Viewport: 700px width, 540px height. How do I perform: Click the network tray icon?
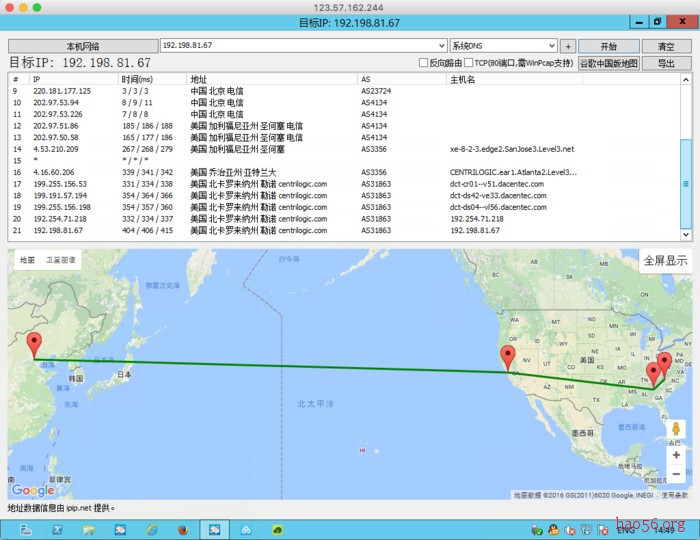pyautogui.click(x=586, y=530)
